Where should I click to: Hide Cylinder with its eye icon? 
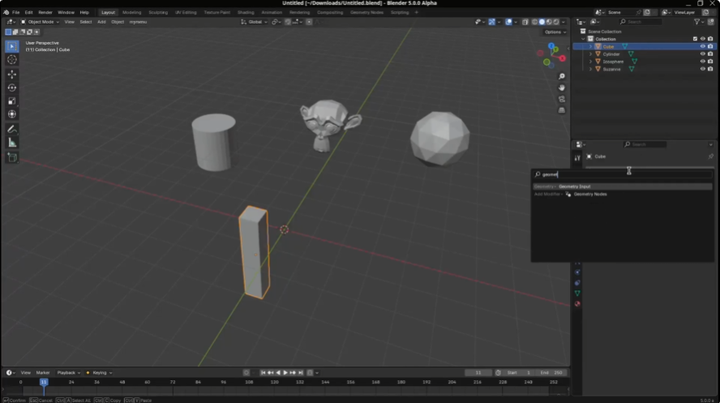pyautogui.click(x=703, y=54)
